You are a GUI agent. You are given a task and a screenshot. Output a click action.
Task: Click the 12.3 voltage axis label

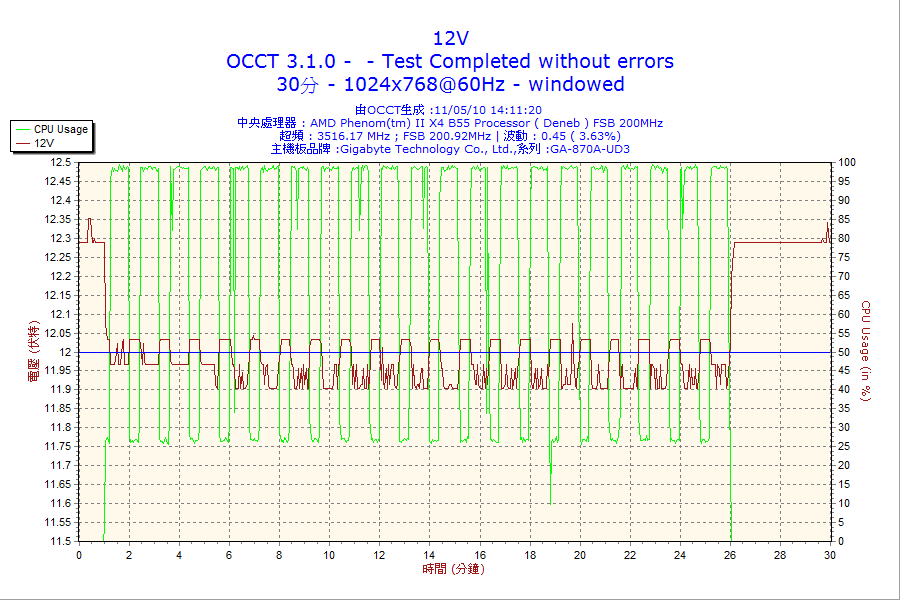[61, 238]
